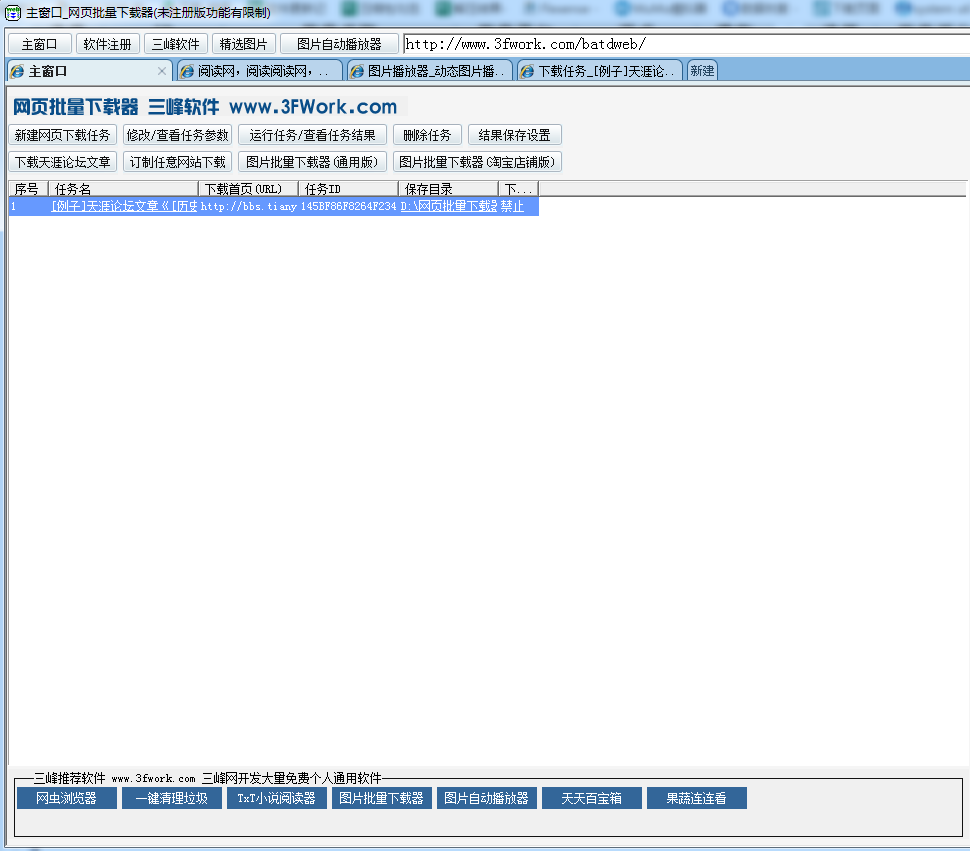Close the 主窗口 tab

161,71
